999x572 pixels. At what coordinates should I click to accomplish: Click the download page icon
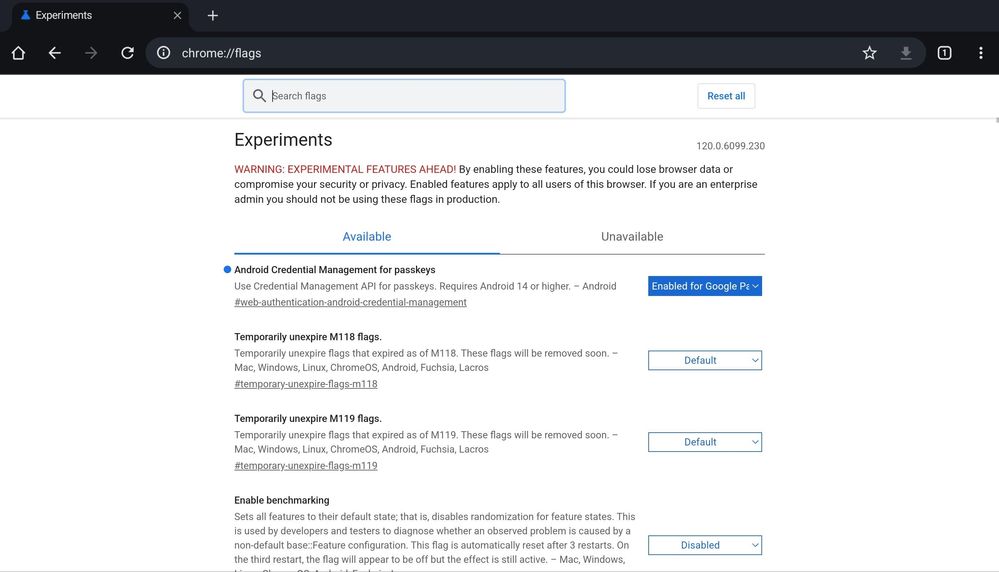(x=906, y=53)
